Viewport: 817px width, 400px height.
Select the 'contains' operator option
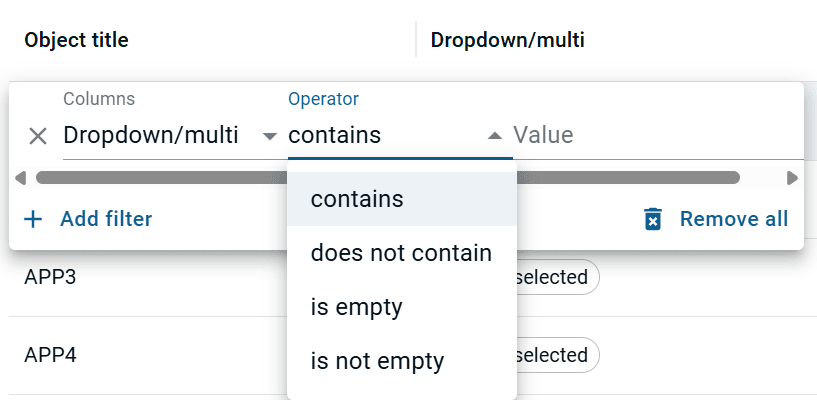click(x=402, y=199)
